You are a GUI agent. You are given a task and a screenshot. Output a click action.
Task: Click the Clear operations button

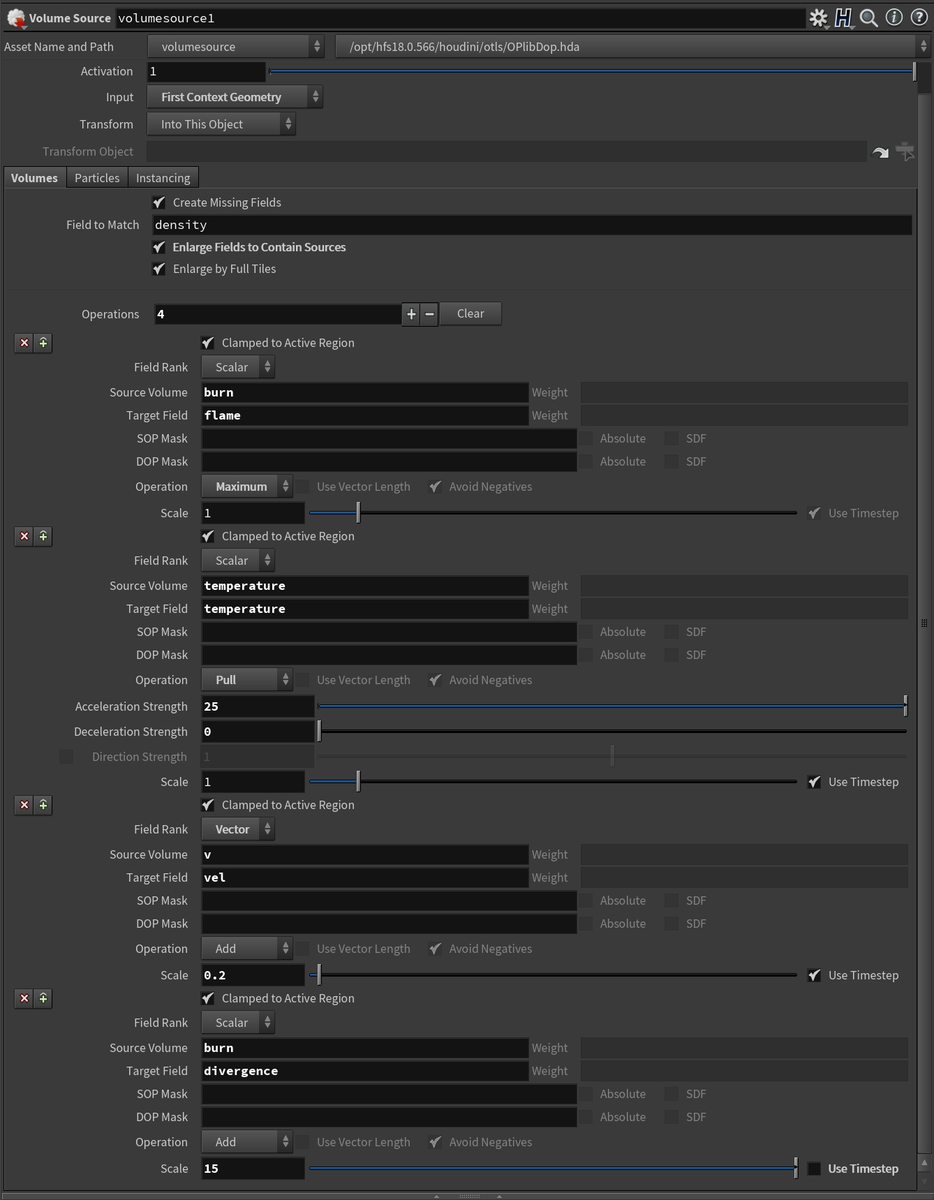point(470,314)
